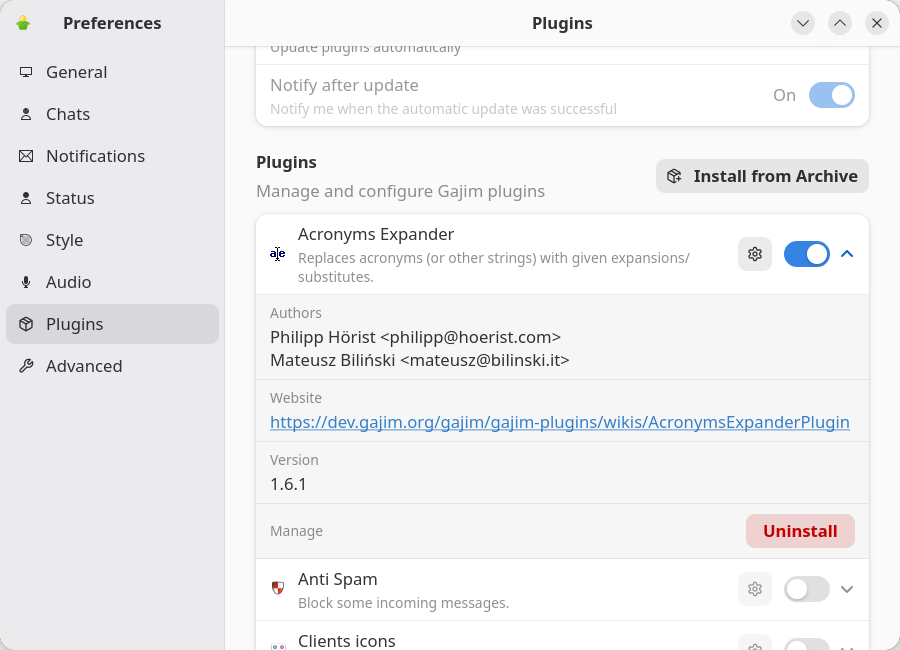Click the Style palette icon
The image size is (900, 650).
[26, 240]
